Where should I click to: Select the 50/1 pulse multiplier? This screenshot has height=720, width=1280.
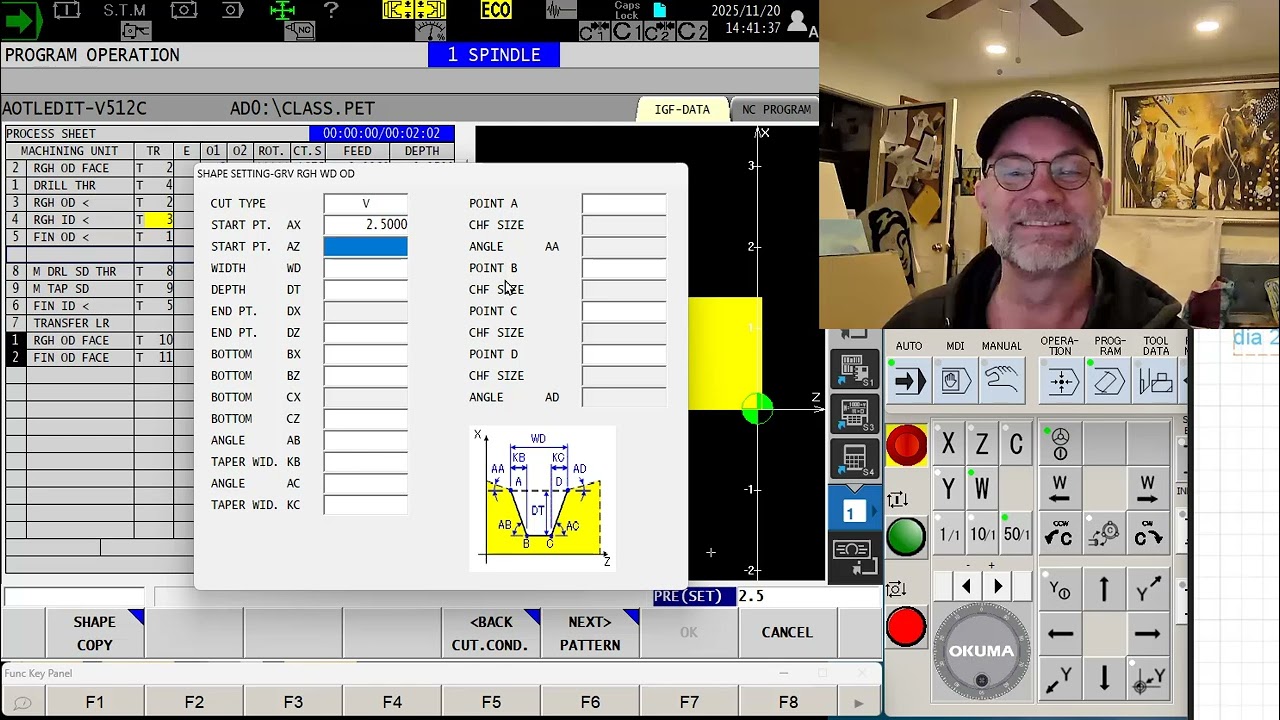(1016, 534)
